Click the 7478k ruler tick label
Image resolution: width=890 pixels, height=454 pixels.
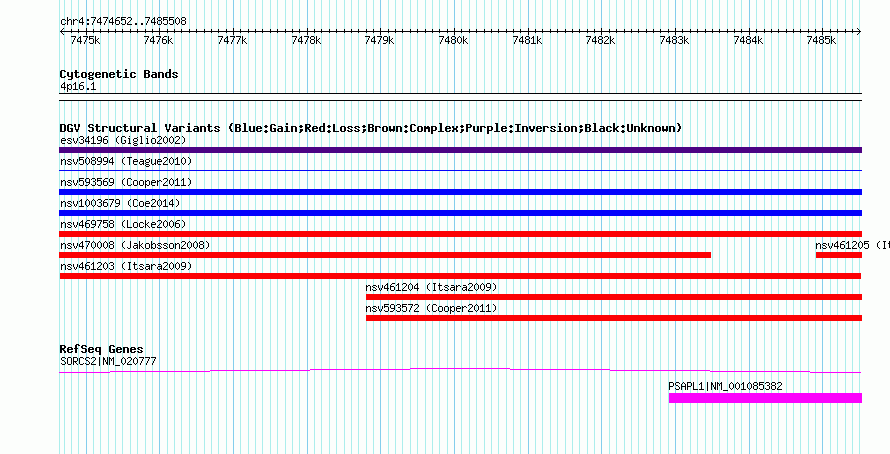(x=306, y=40)
